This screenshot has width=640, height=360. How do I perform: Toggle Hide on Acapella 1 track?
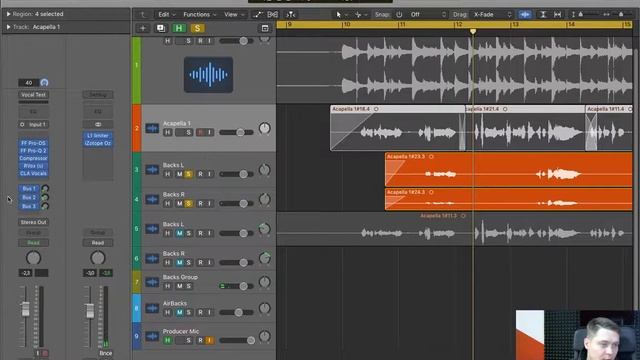click(167, 132)
